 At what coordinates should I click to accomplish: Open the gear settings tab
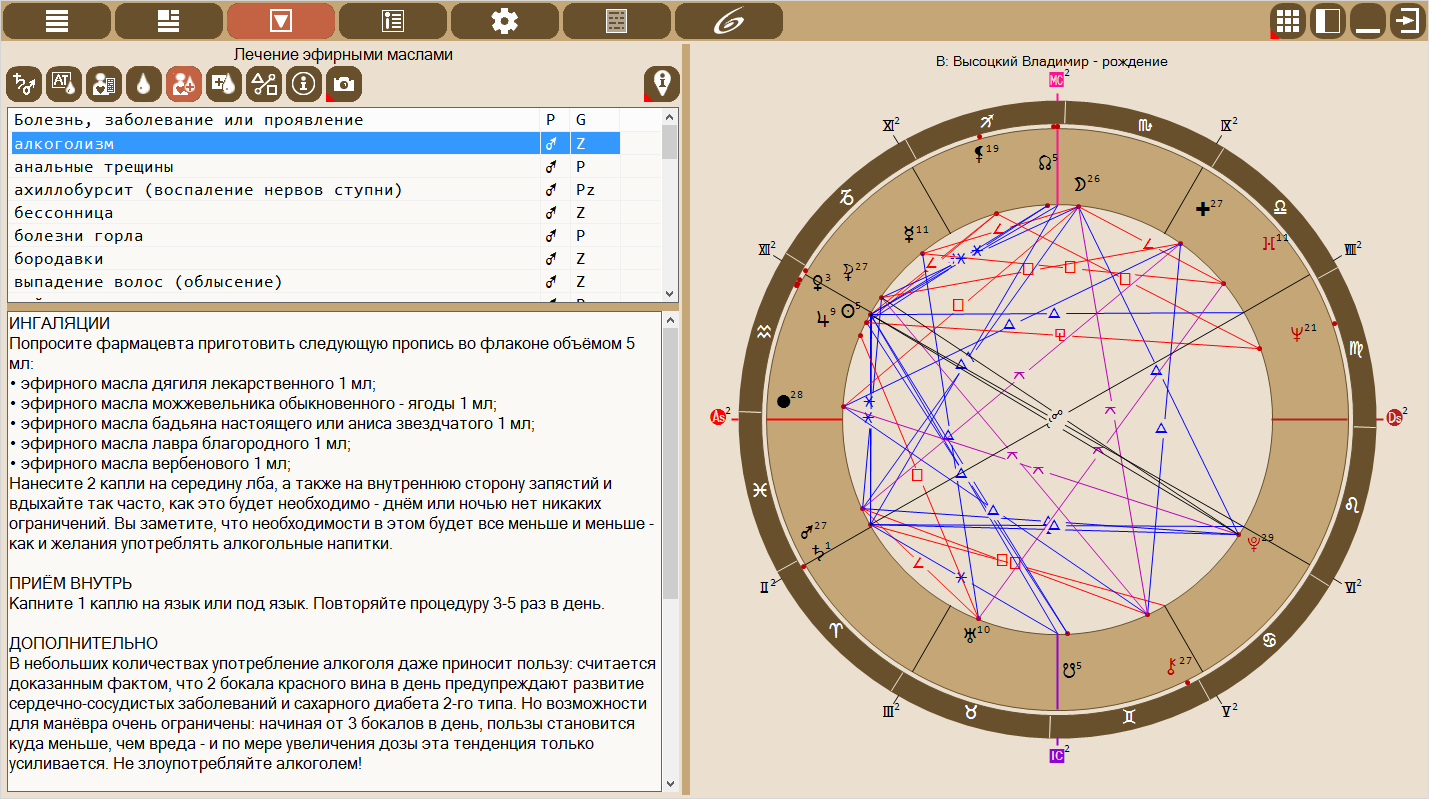[x=505, y=20]
